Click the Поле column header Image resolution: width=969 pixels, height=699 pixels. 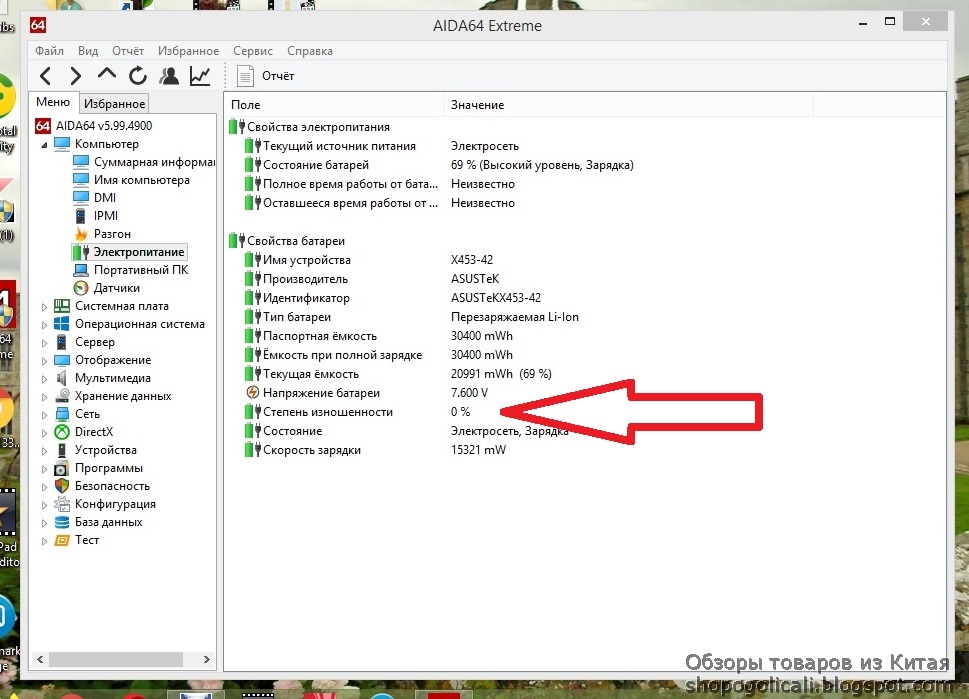[334, 105]
